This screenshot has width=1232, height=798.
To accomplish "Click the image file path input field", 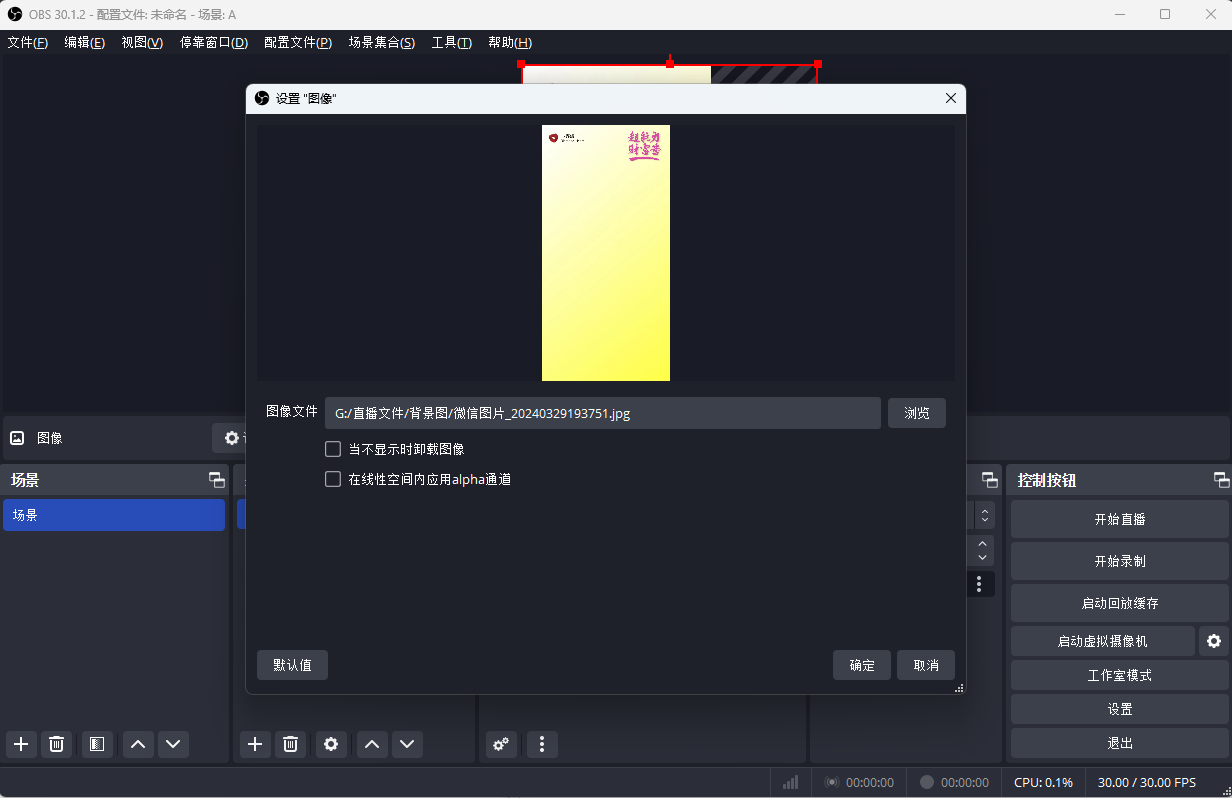I will pos(600,412).
